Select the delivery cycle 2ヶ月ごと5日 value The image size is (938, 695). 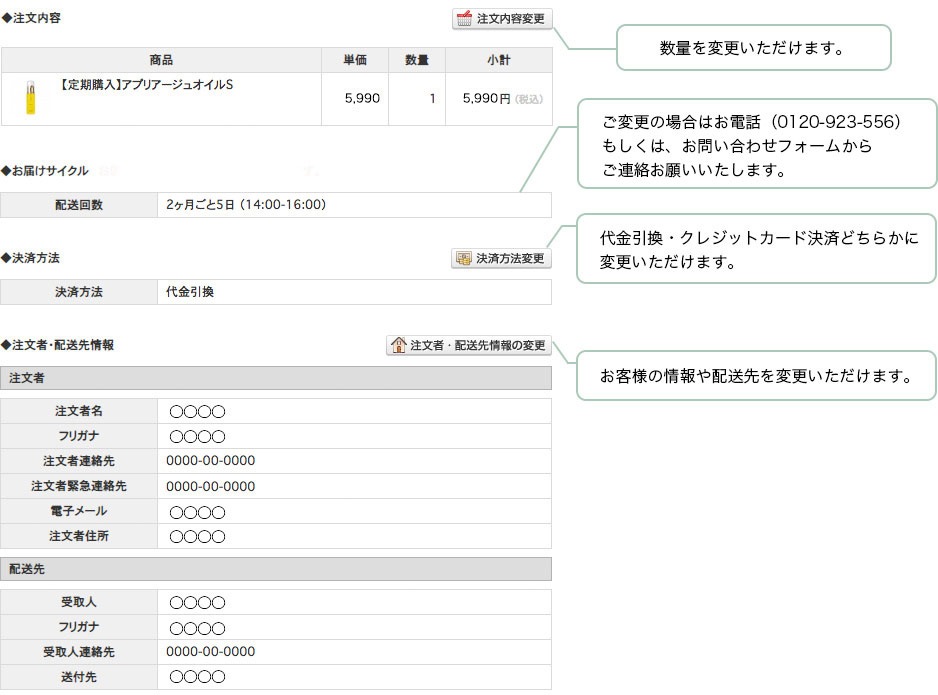coord(246,205)
